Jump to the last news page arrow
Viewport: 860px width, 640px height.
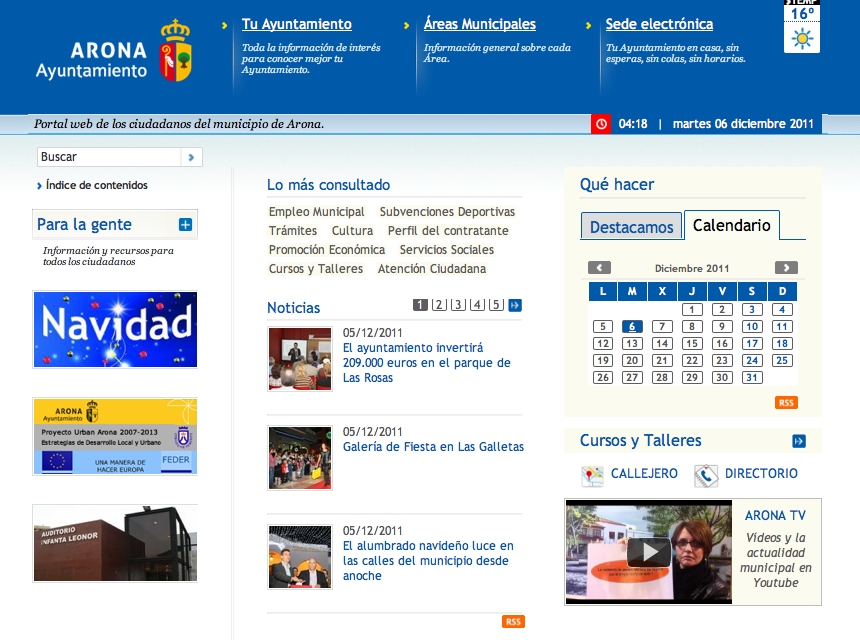[x=515, y=305]
